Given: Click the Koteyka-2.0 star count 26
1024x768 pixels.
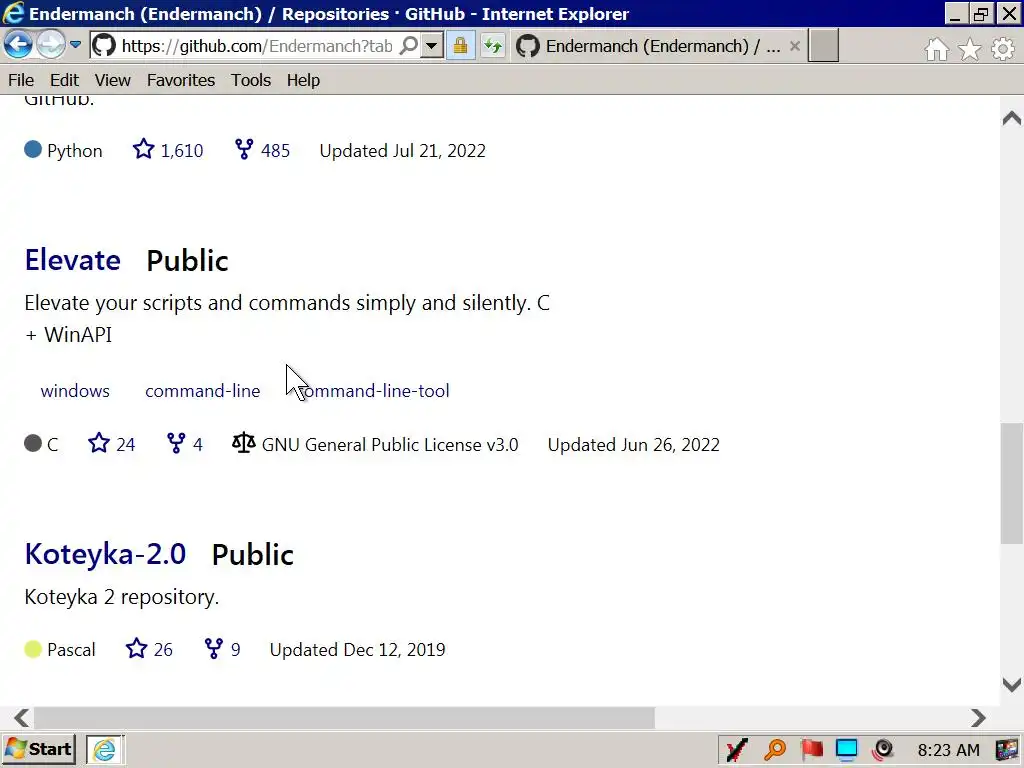Looking at the screenshot, I should point(149,649).
